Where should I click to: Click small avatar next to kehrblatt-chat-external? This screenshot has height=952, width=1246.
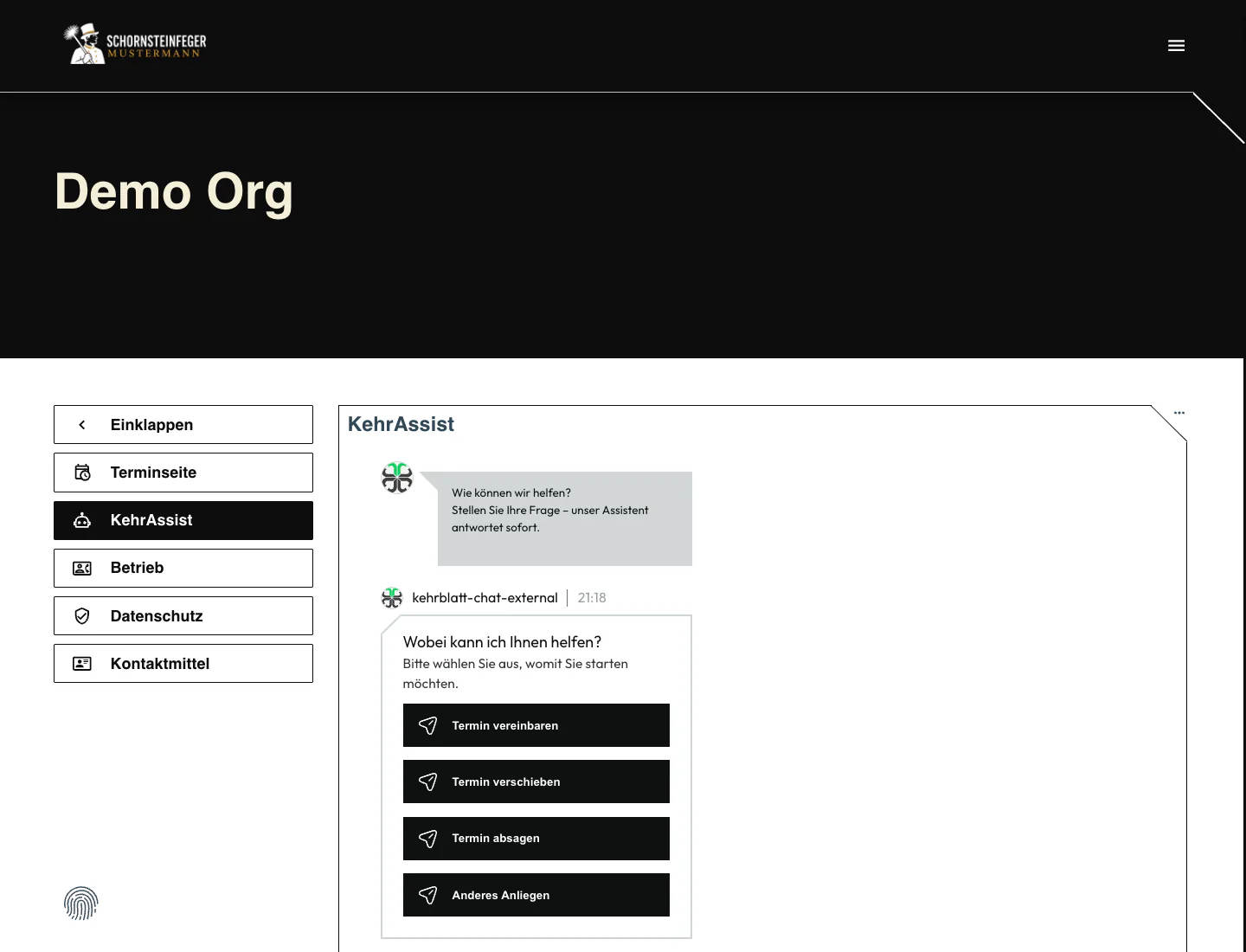392,598
